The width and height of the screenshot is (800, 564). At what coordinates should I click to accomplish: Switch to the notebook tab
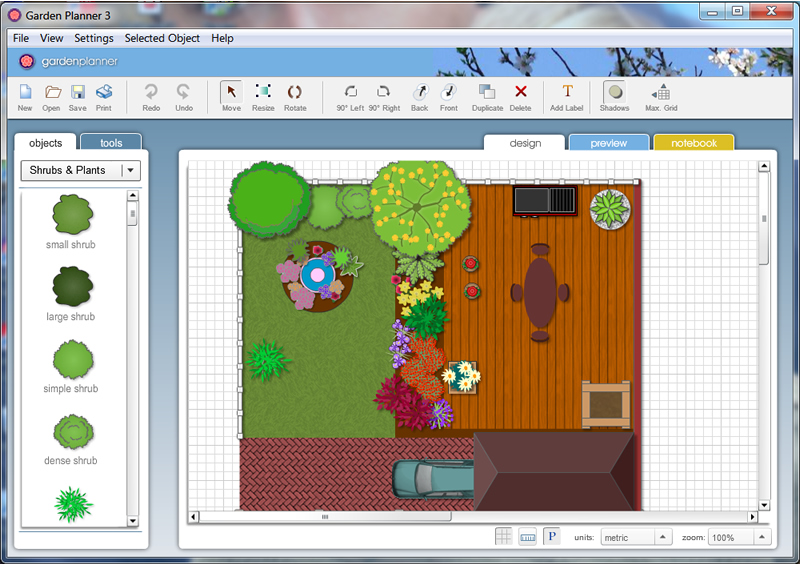pos(694,143)
